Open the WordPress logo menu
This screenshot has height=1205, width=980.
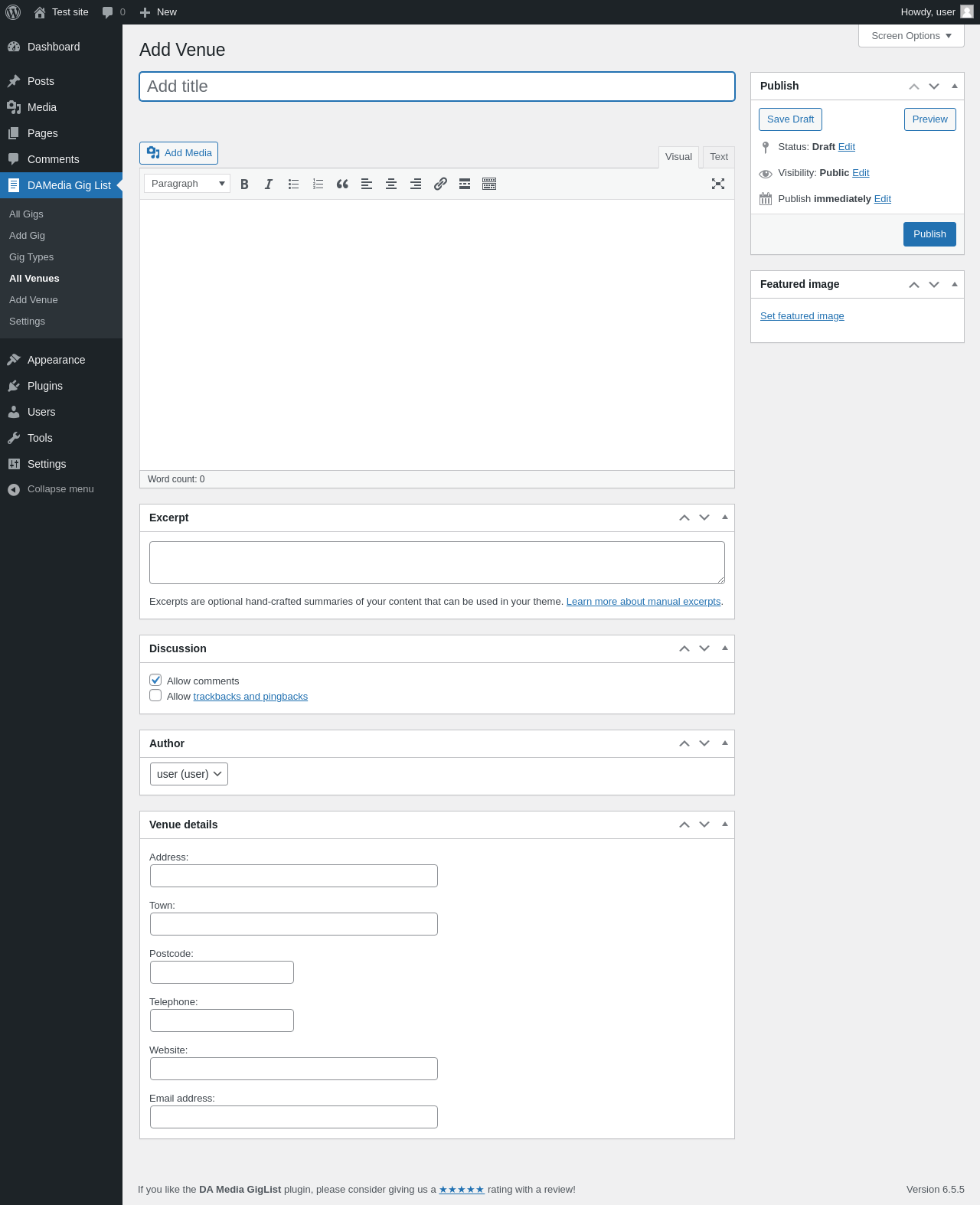[x=13, y=12]
